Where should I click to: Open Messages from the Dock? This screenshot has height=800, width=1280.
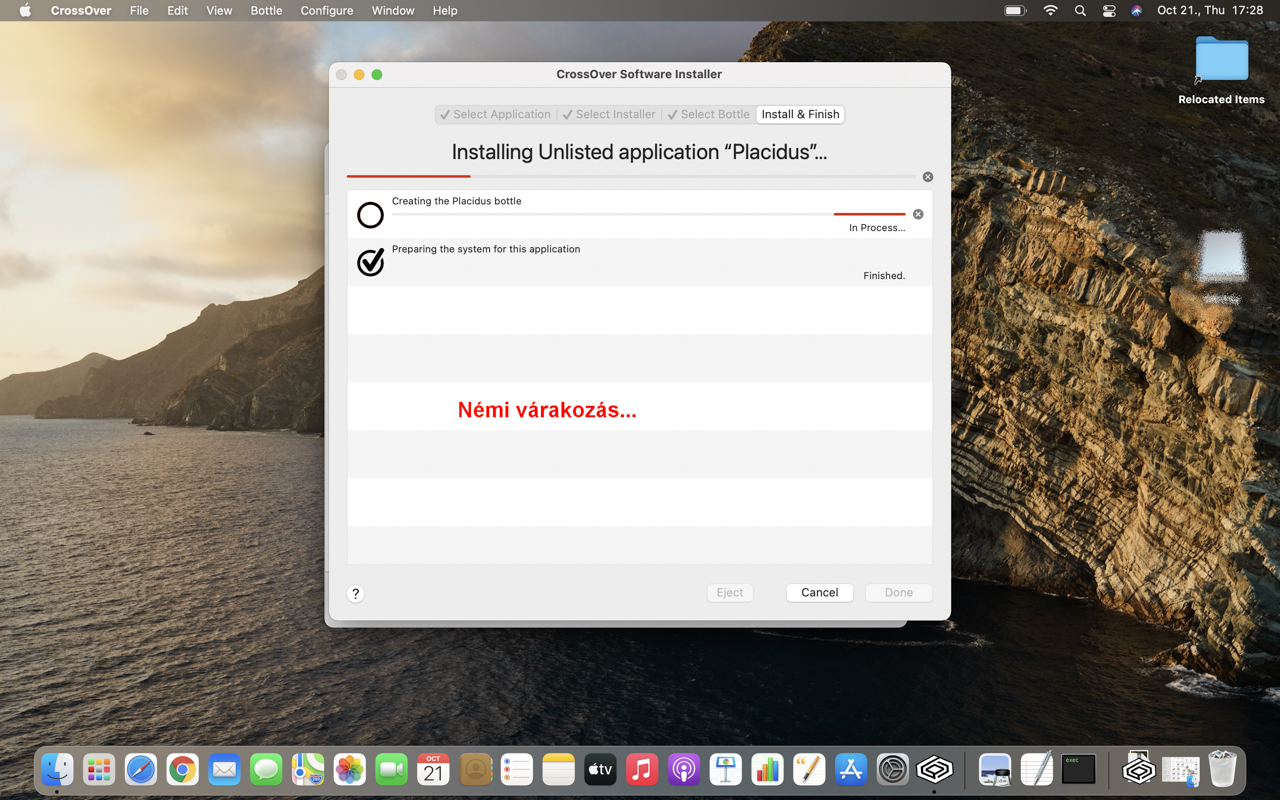click(266, 769)
